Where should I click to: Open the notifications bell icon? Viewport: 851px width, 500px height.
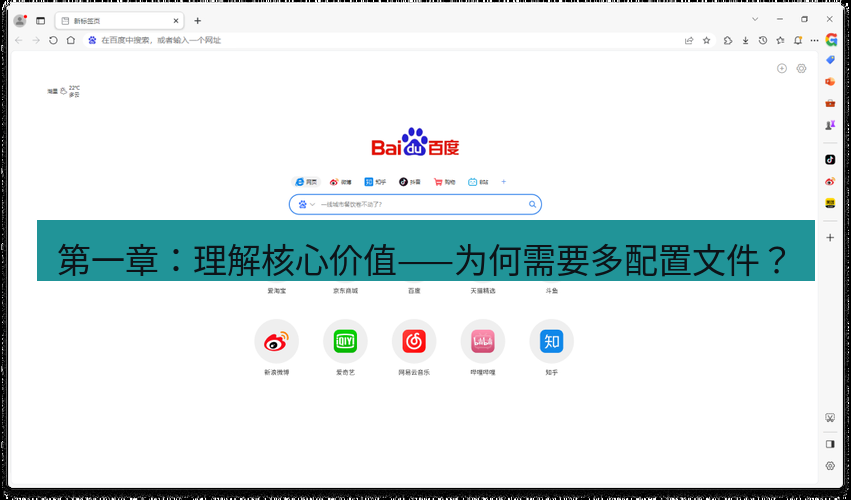[797, 40]
